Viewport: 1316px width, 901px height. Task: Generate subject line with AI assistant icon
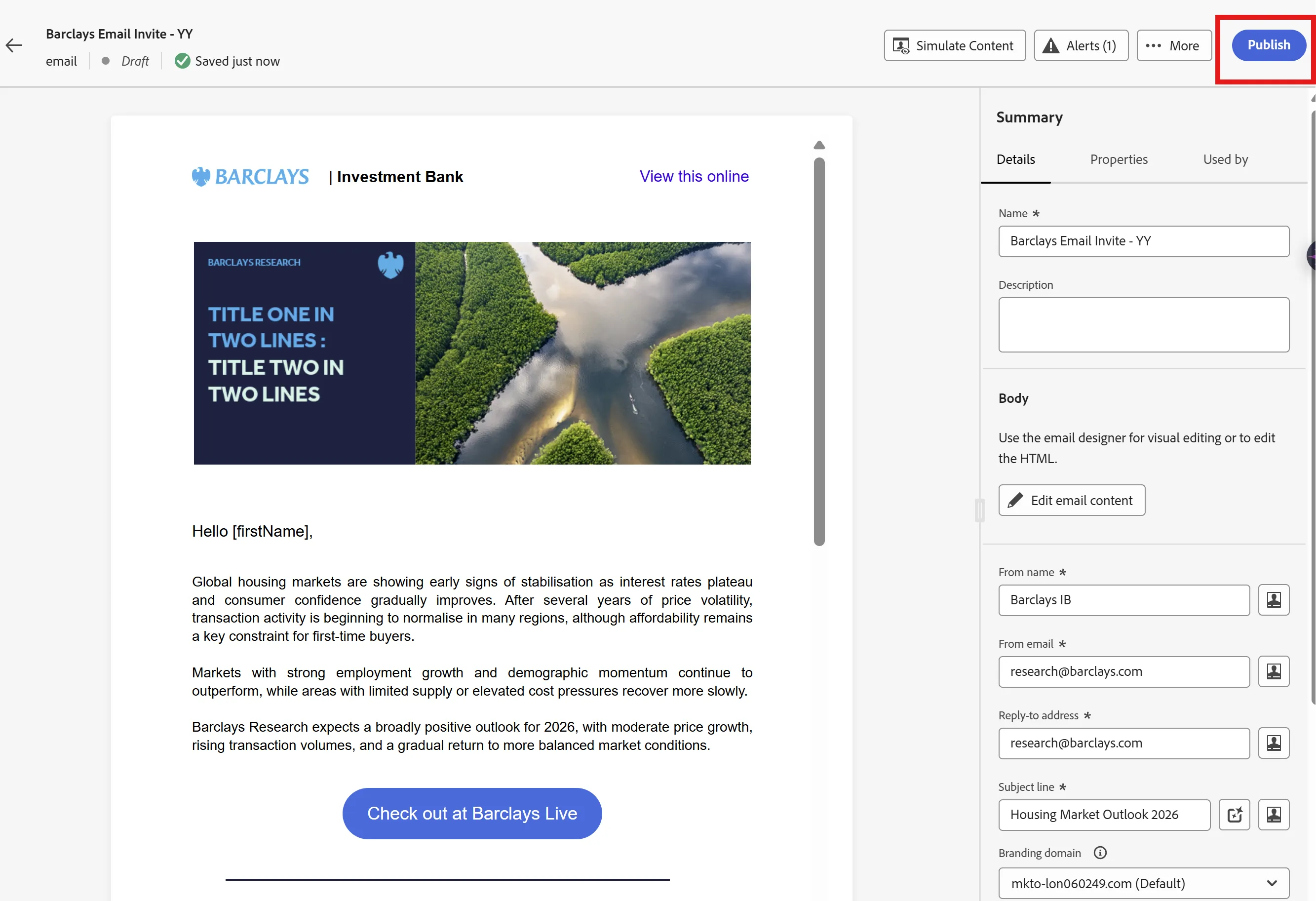(1234, 815)
